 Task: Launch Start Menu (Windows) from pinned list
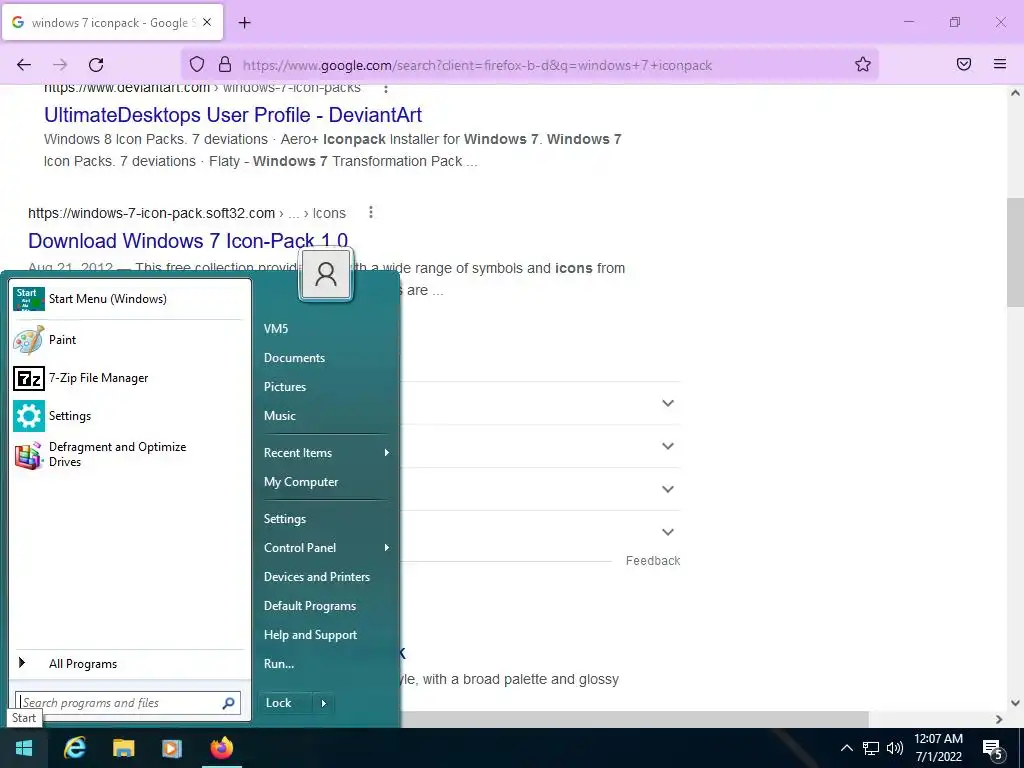[x=127, y=299]
